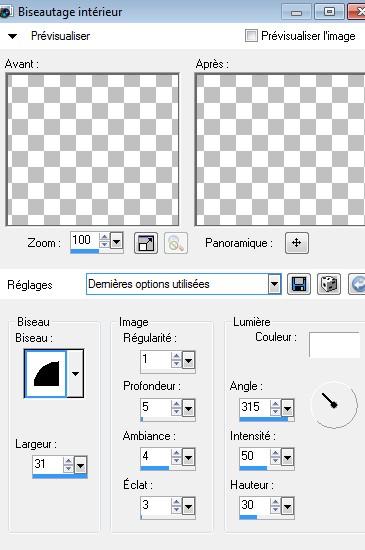Collapse the Prévisualiser section triangle
This screenshot has height=550, width=365.
pyautogui.click(x=13, y=36)
